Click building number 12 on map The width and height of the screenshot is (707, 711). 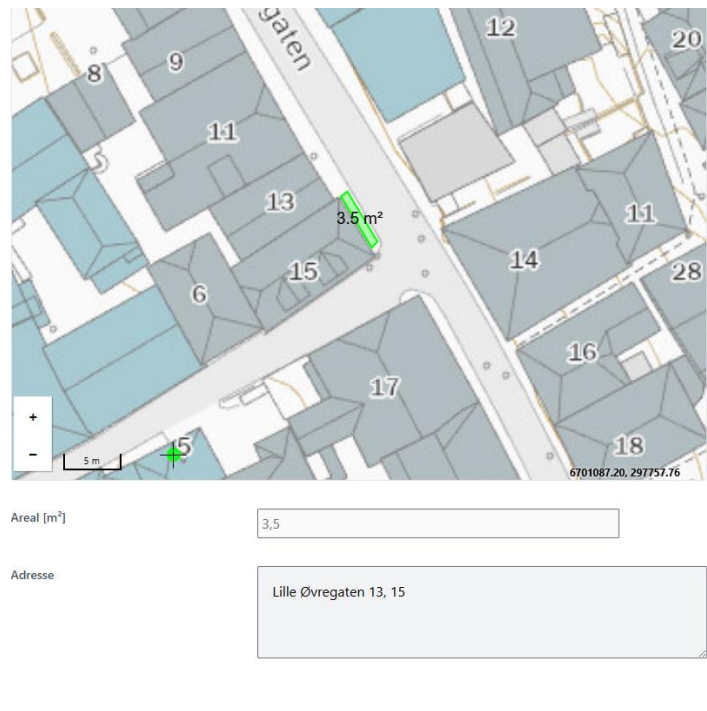501,29
